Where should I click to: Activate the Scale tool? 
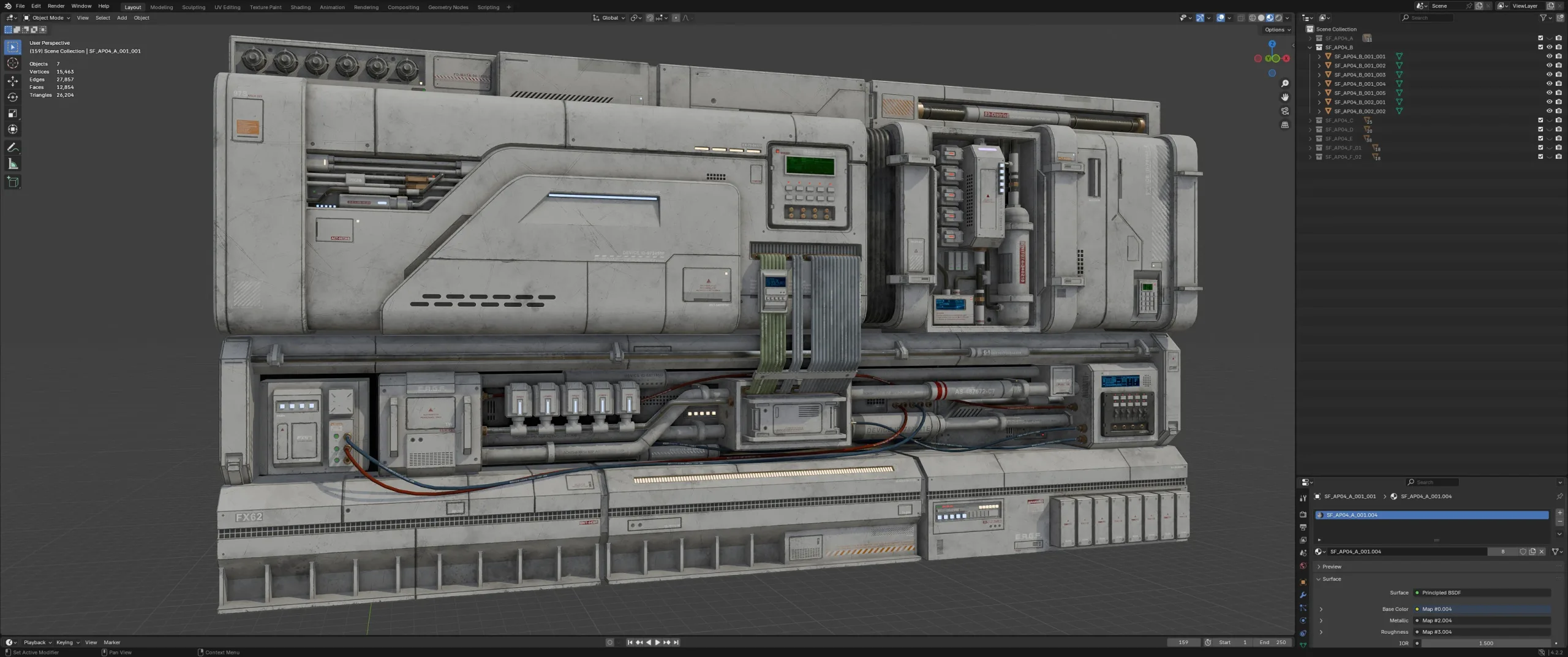pos(12,113)
